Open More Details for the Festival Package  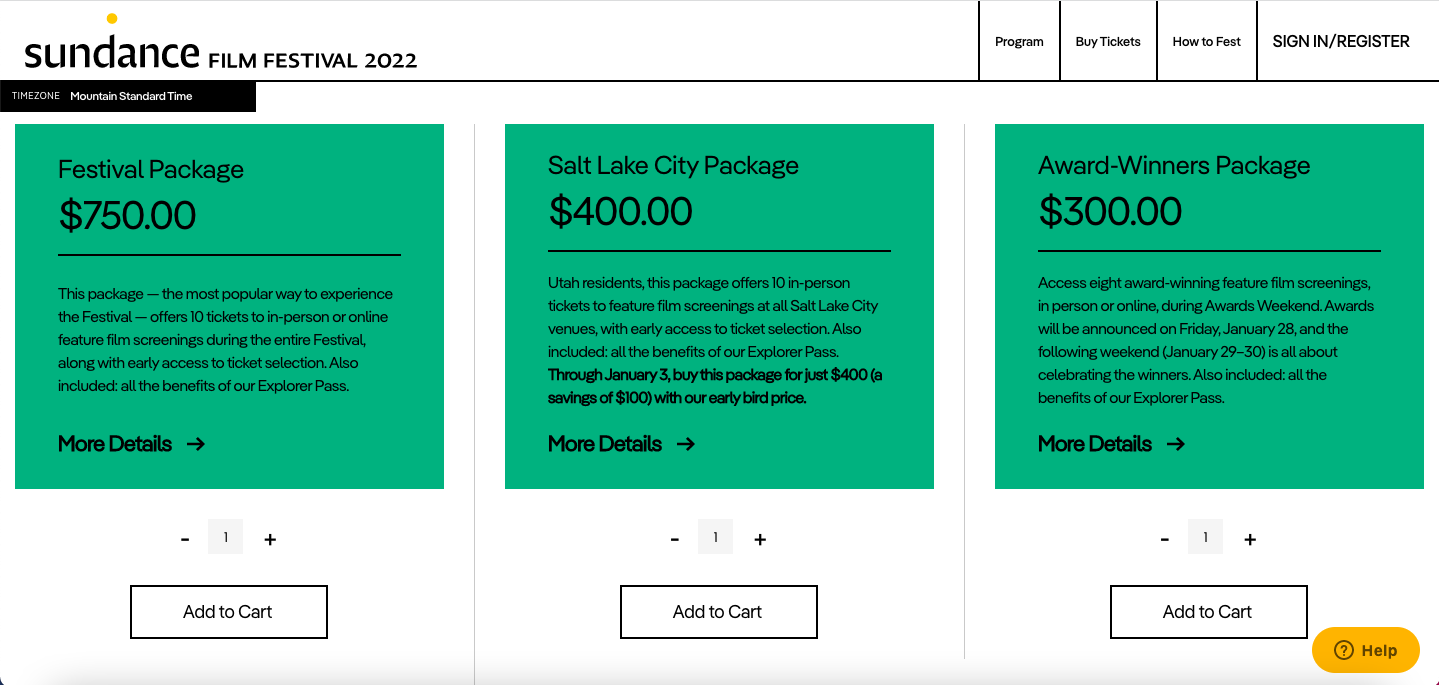[x=114, y=443]
